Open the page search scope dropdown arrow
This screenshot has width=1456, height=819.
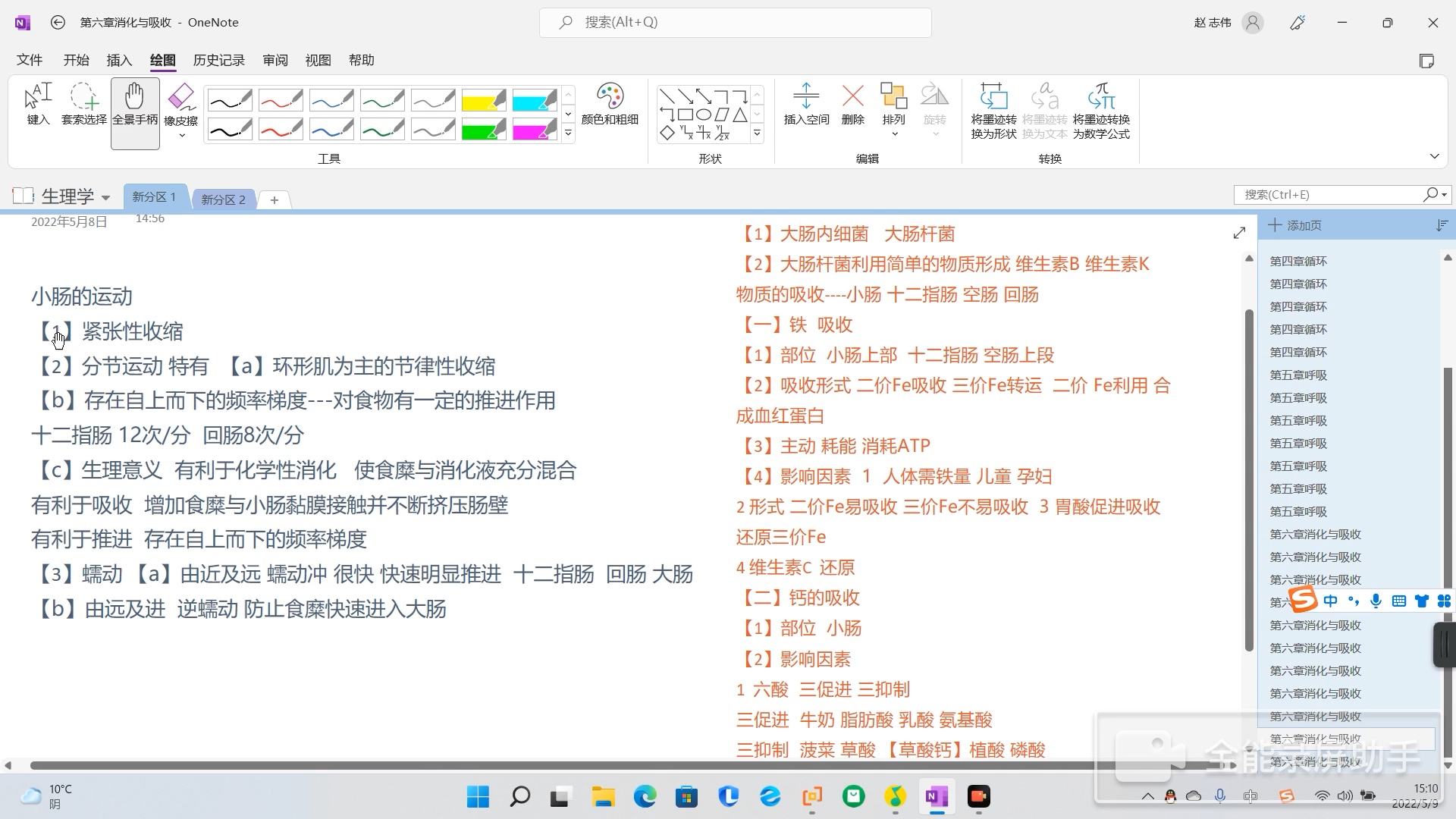[1445, 195]
